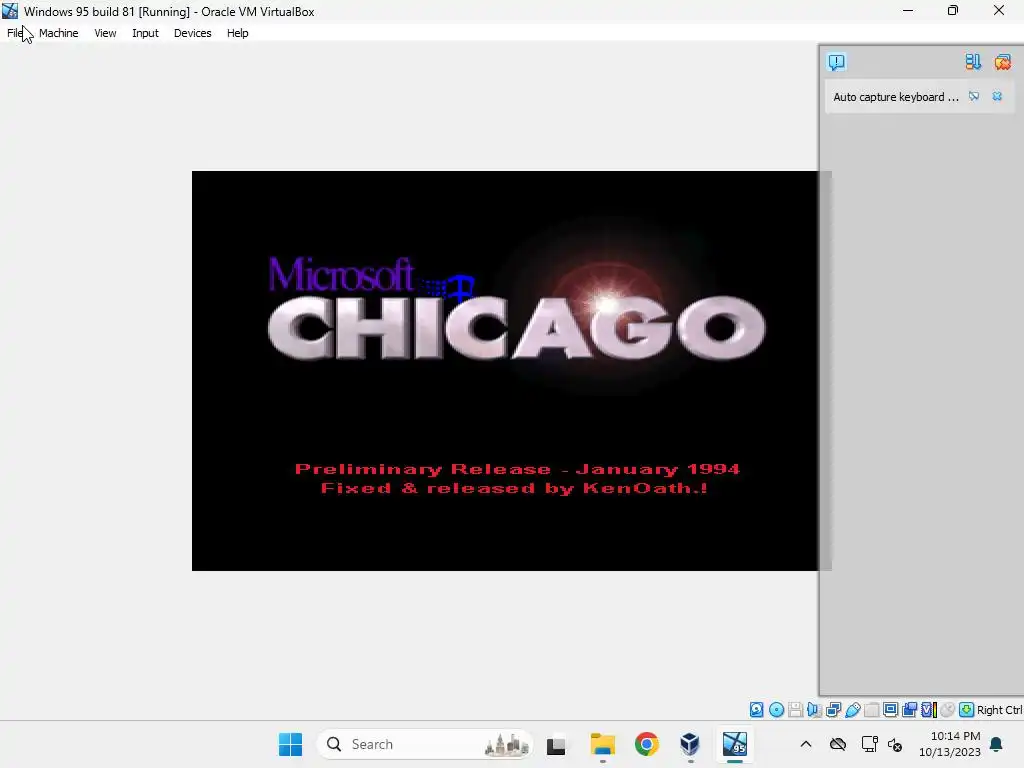Screen dimensions: 1024x768
Task: Click the VirtualBox window title bar icon
Action: pyautogui.click(x=10, y=11)
